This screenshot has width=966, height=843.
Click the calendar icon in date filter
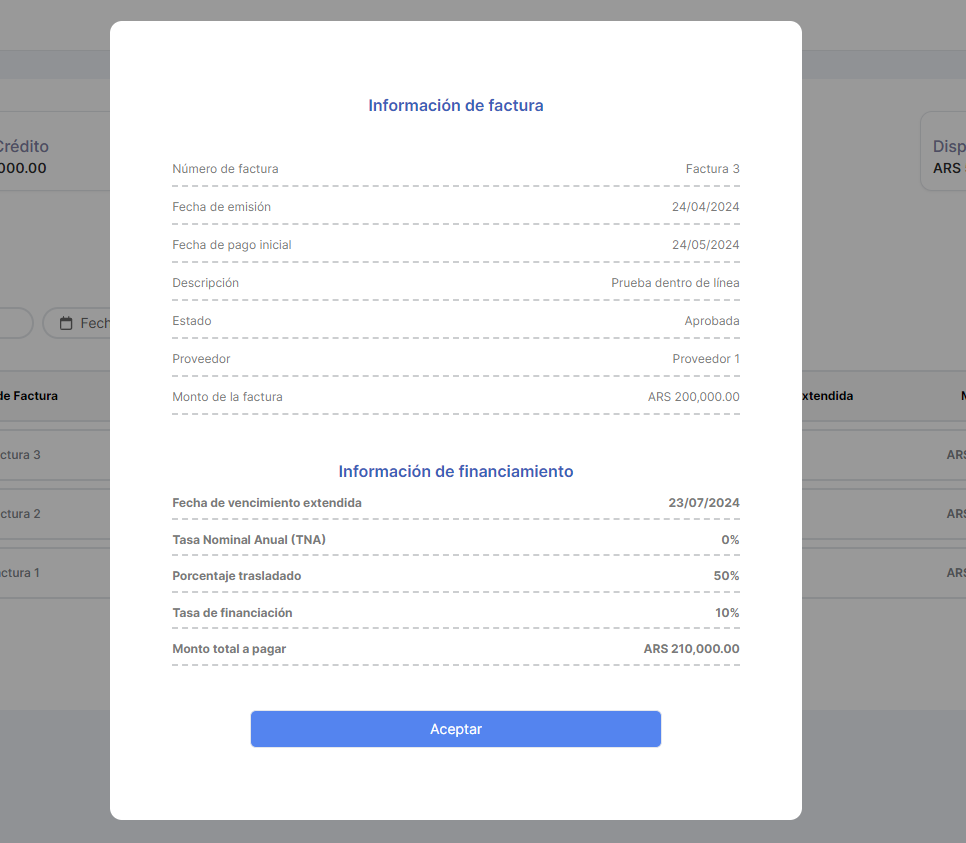click(67, 323)
